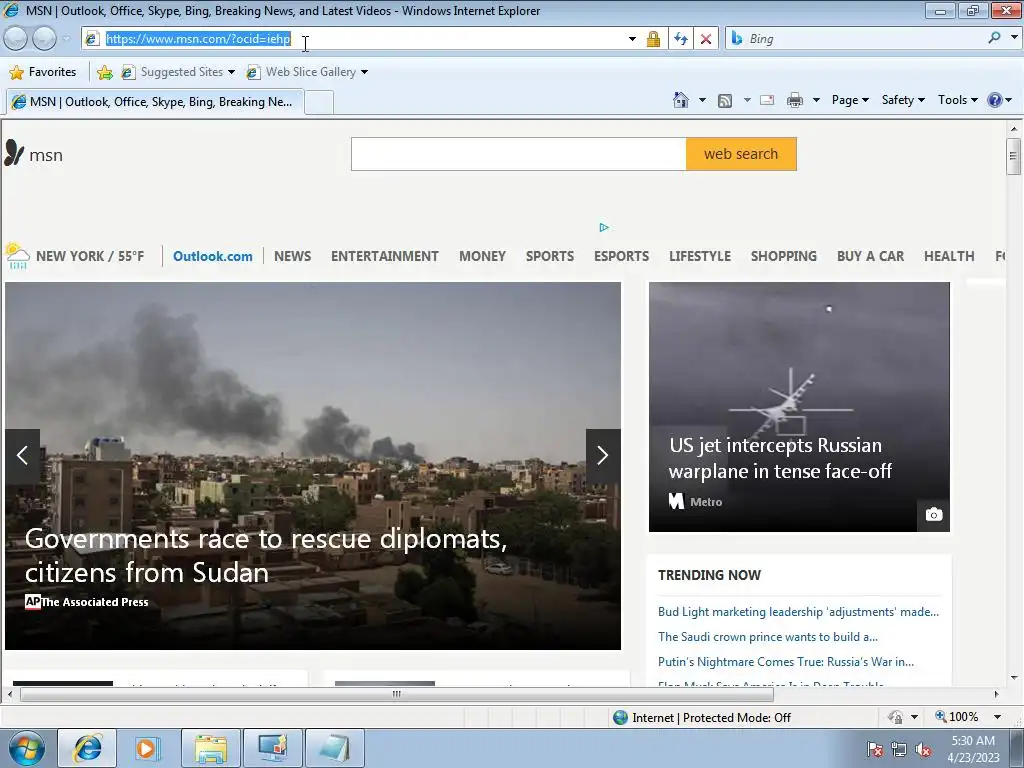This screenshot has width=1024, height=768.
Task: Click the Forward navigation button
Action: click(x=44, y=39)
